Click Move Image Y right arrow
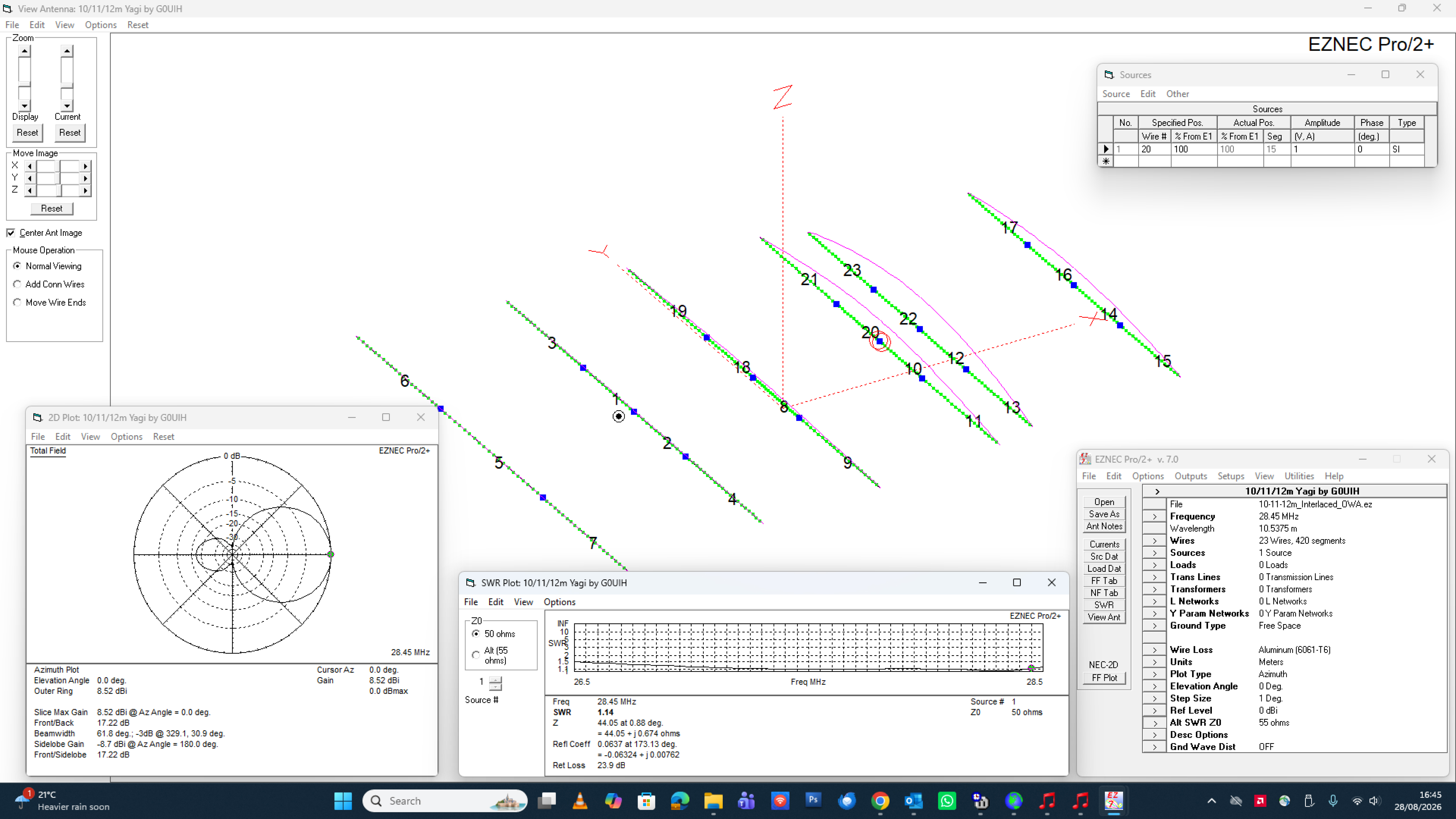Viewport: 1456px width, 819px height. [85, 178]
